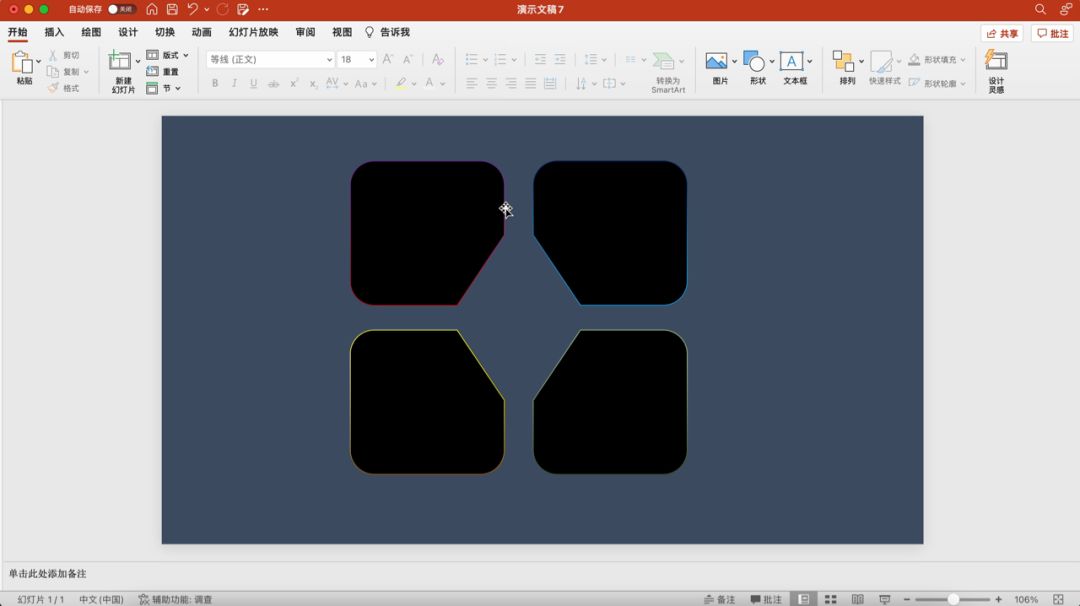The height and width of the screenshot is (606, 1080).
Task: Click the Copy icon
Action: click(x=53, y=72)
